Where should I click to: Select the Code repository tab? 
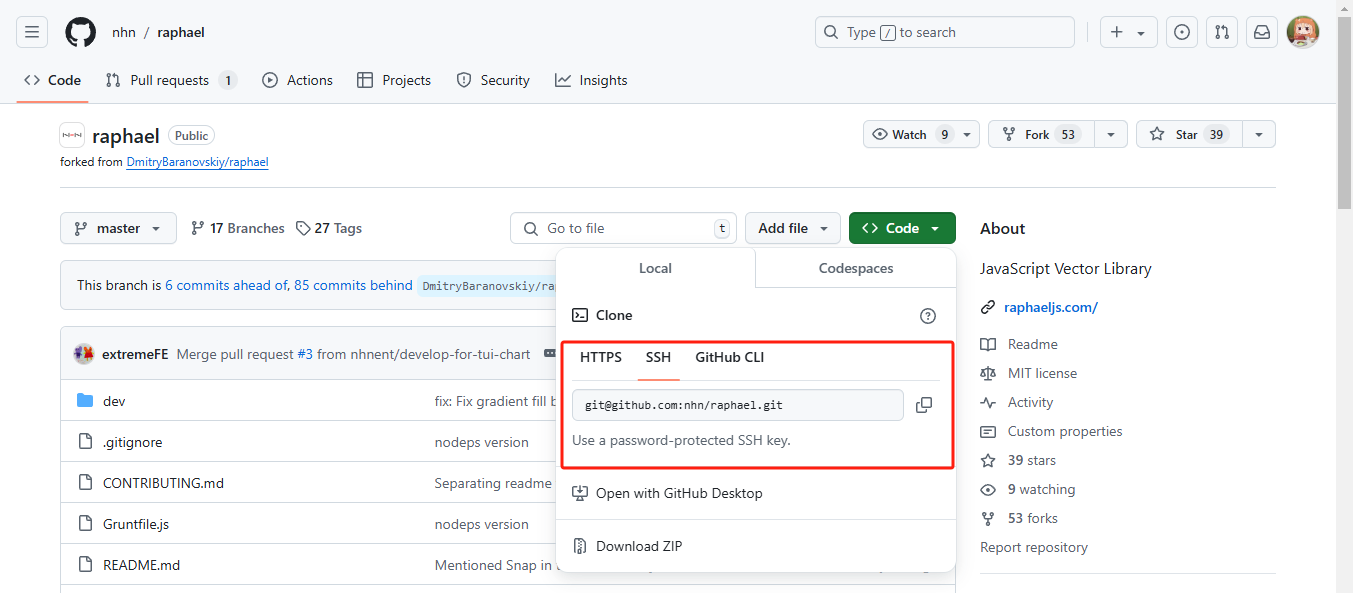pyautogui.click(x=52, y=80)
